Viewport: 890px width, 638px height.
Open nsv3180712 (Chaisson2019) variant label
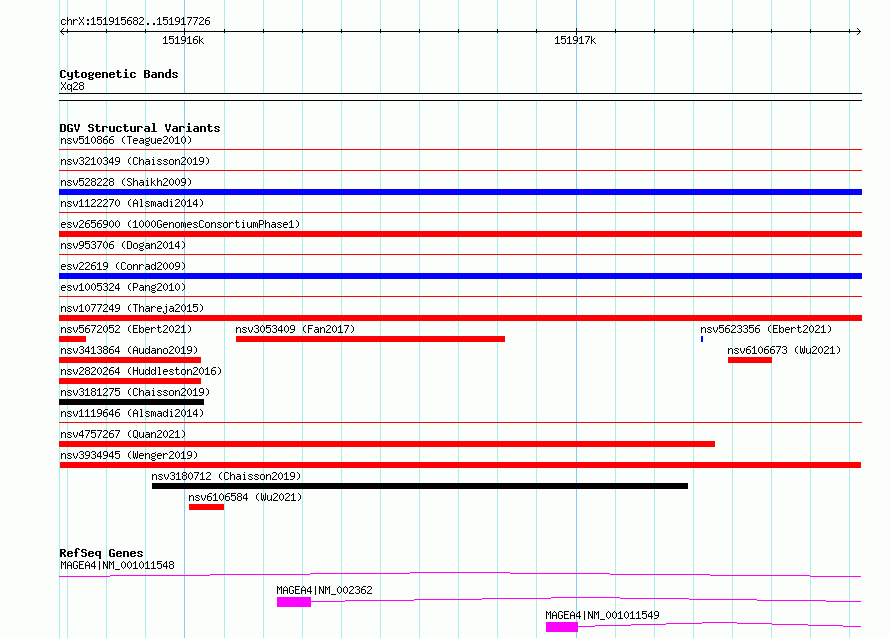pos(226,476)
